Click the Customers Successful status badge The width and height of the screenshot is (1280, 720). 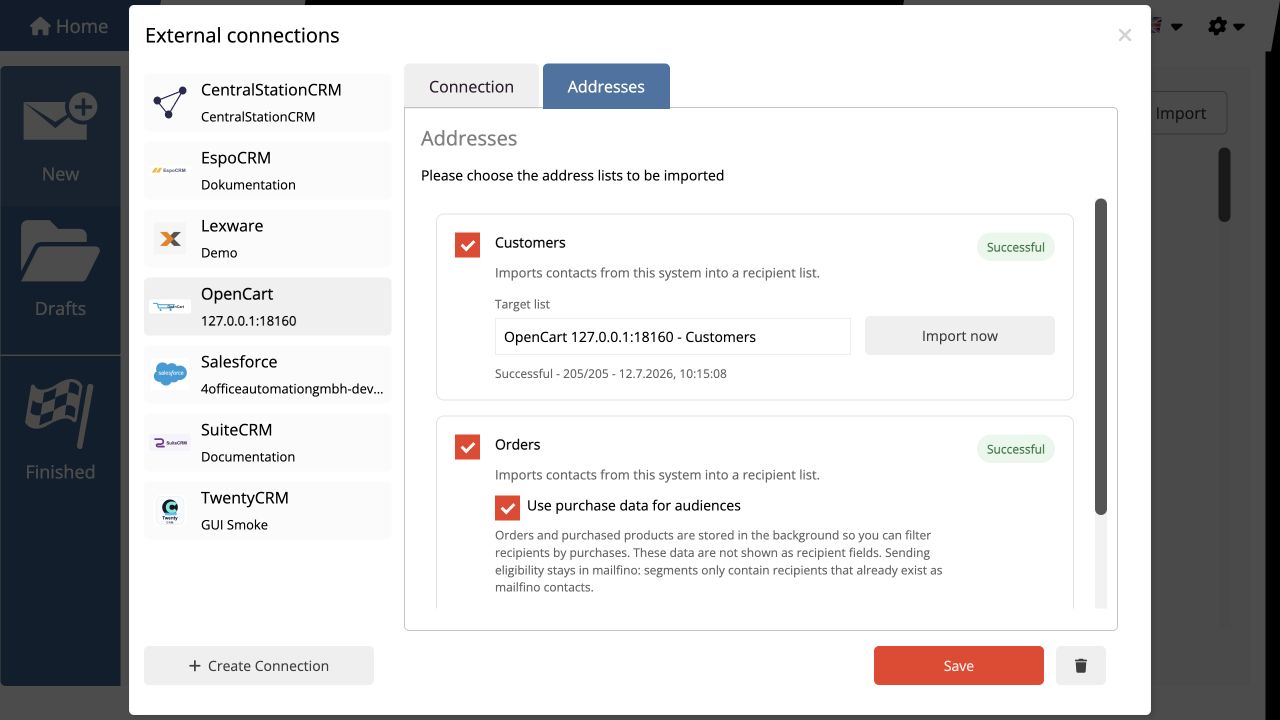click(1015, 247)
